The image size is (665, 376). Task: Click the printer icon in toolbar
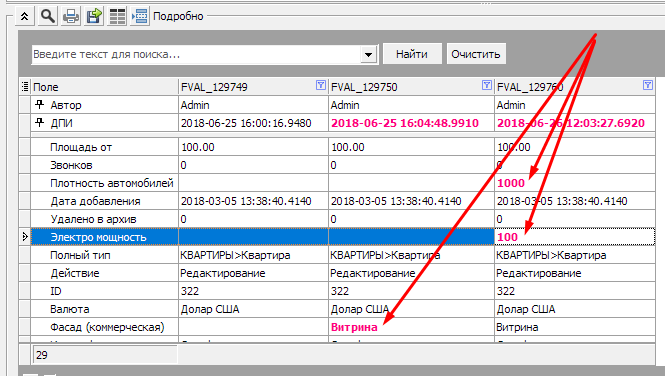pos(70,17)
